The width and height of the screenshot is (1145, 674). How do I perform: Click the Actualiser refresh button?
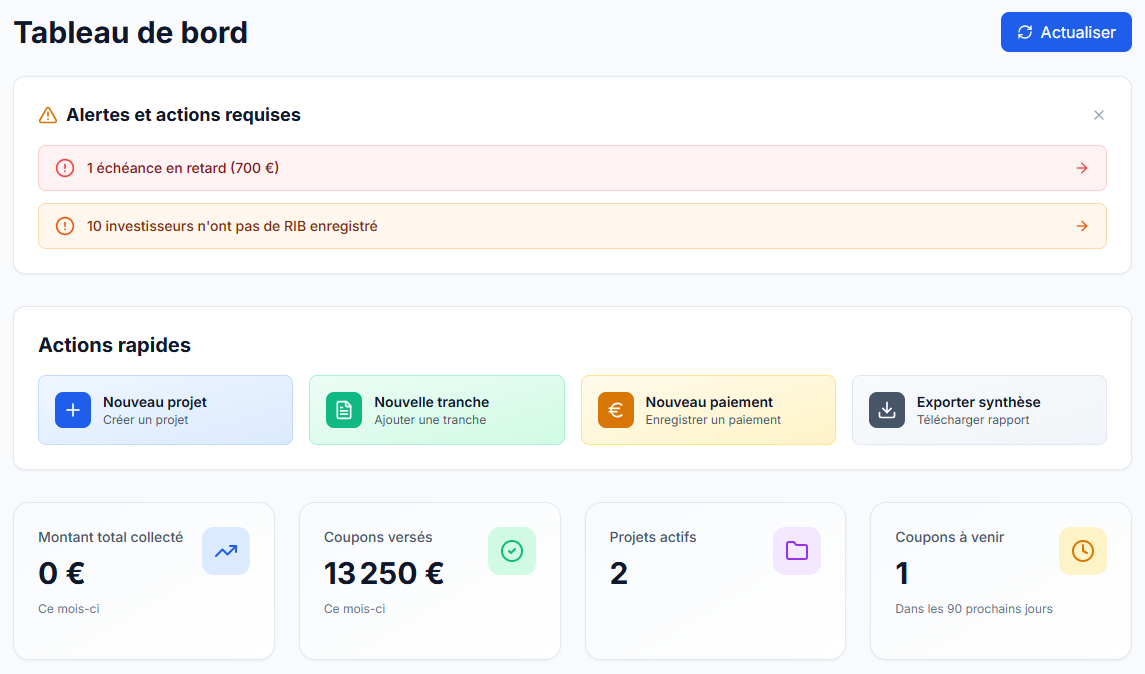pos(1065,32)
